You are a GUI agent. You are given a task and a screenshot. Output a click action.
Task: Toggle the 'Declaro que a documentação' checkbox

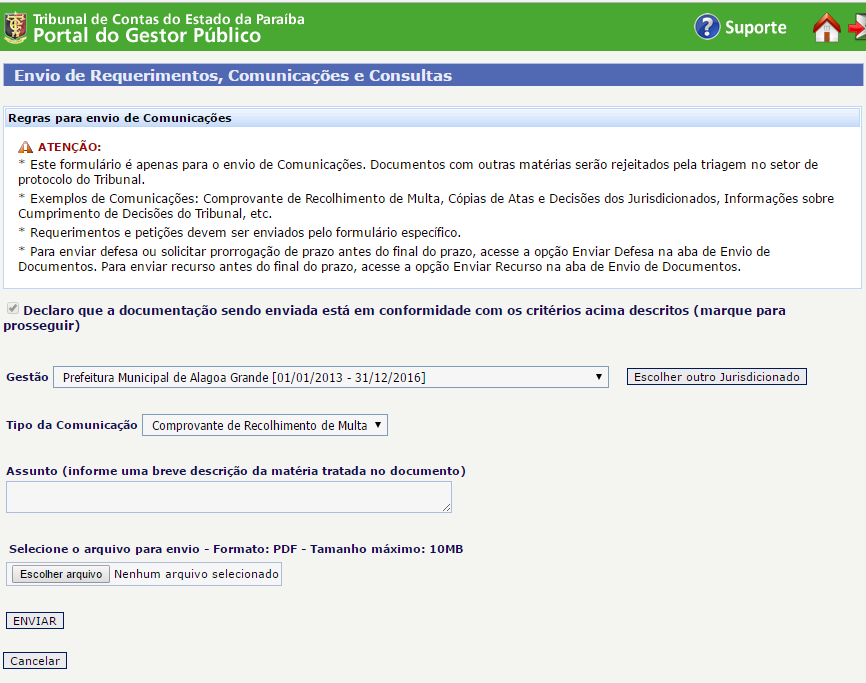pyautogui.click(x=13, y=310)
